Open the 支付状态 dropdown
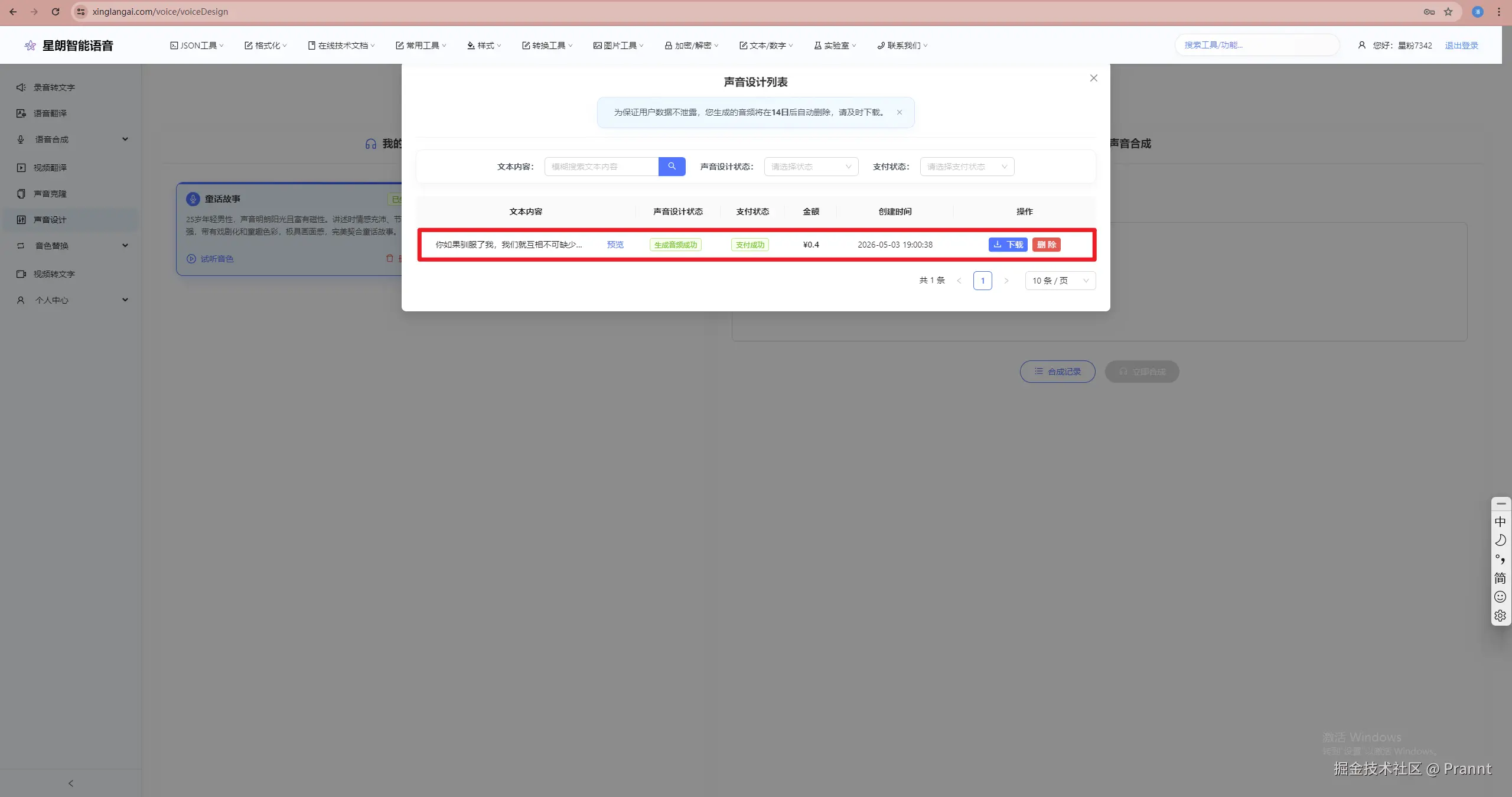 click(967, 167)
